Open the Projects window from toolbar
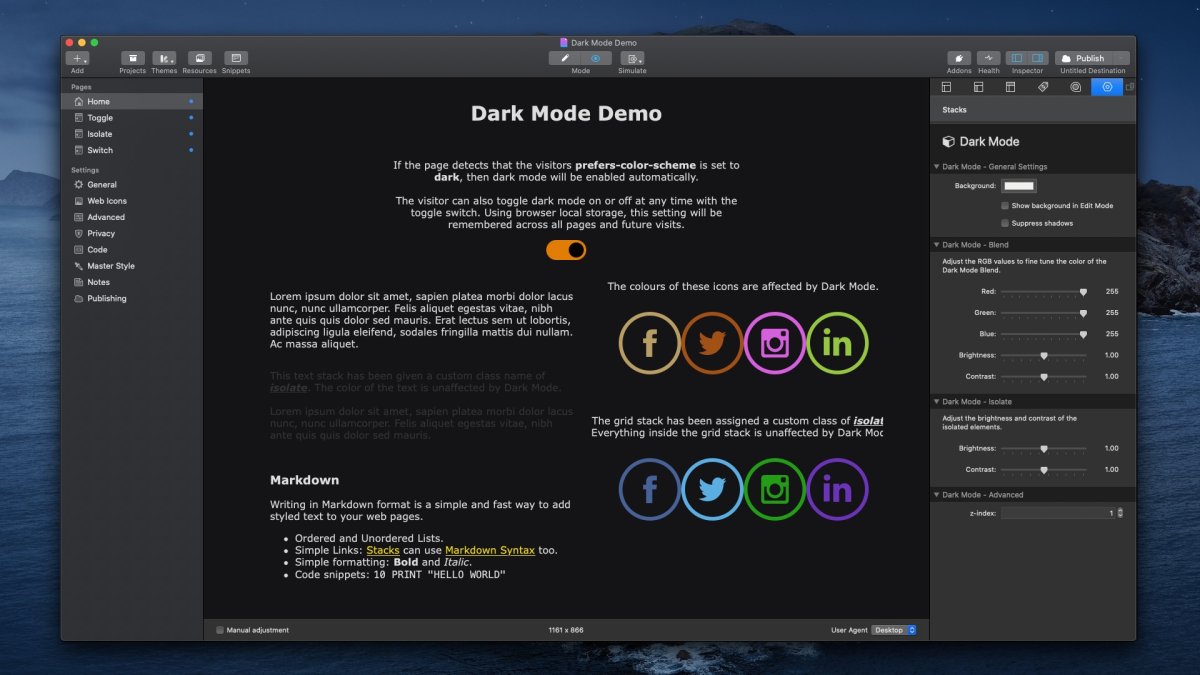1200x675 pixels. click(x=132, y=59)
